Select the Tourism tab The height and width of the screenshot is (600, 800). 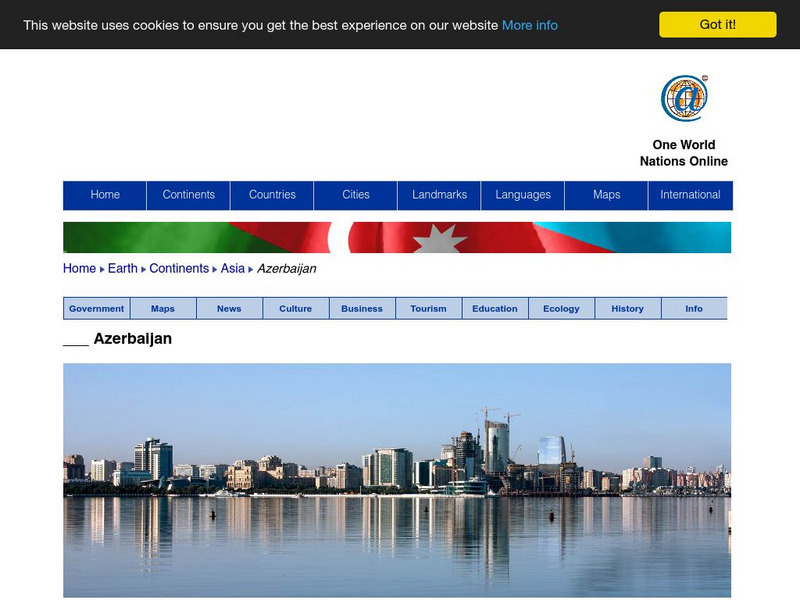click(428, 308)
